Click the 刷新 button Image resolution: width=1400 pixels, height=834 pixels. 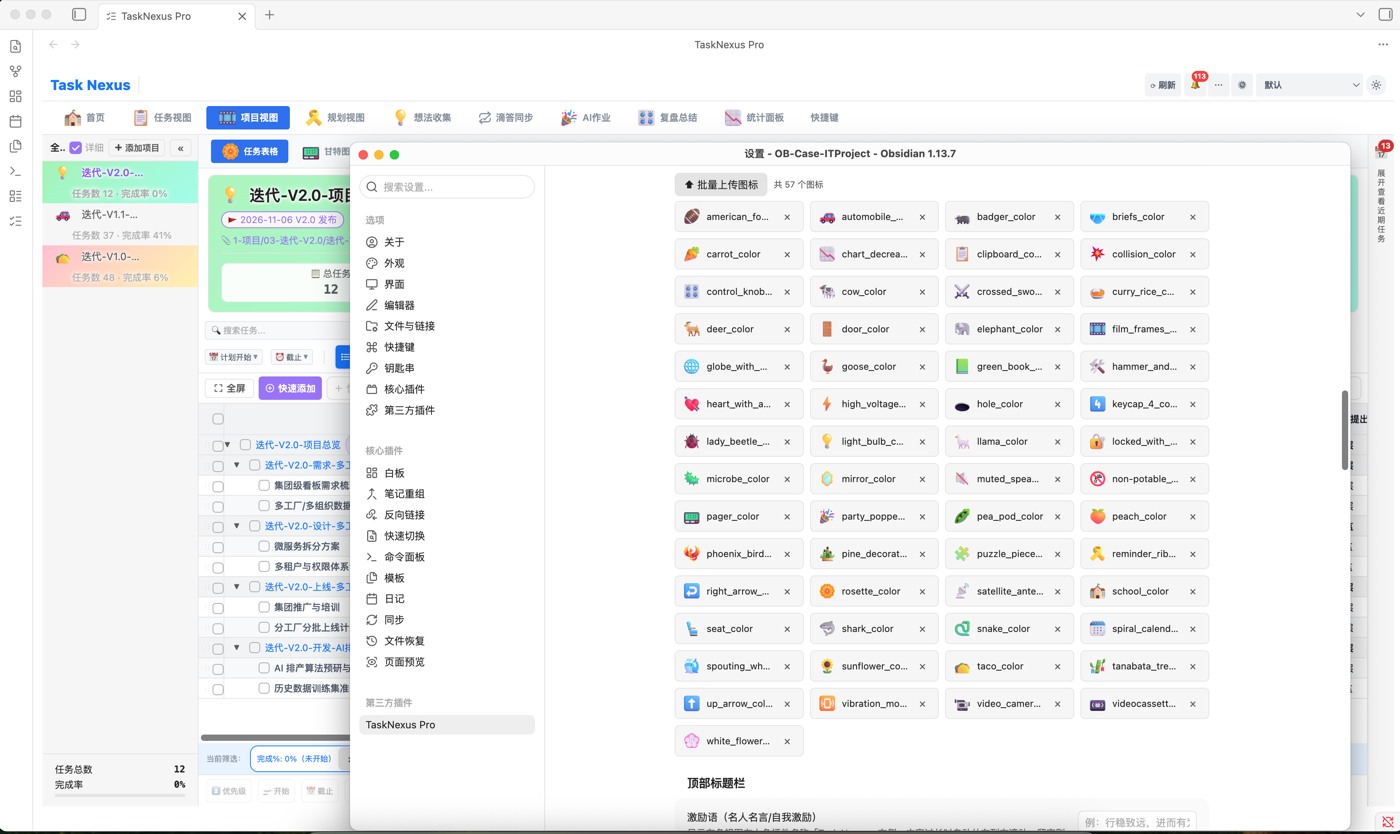pos(1163,85)
